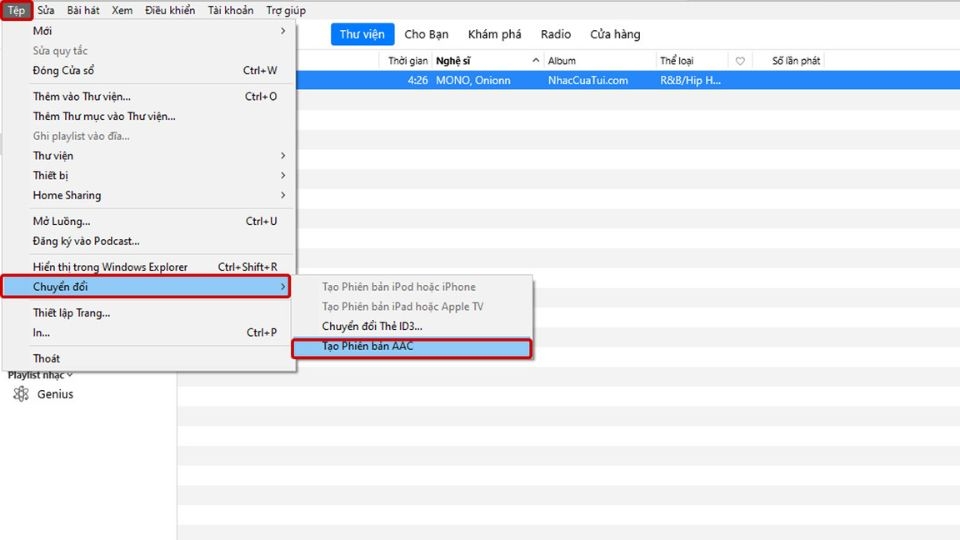This screenshot has width=960, height=540.
Task: Expand the Thư viện submenu
Action: (149, 156)
